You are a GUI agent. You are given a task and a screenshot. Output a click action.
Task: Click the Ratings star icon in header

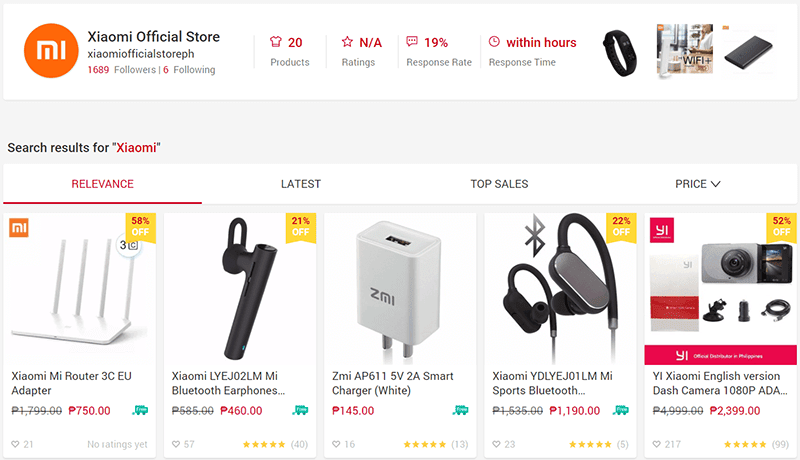347,42
